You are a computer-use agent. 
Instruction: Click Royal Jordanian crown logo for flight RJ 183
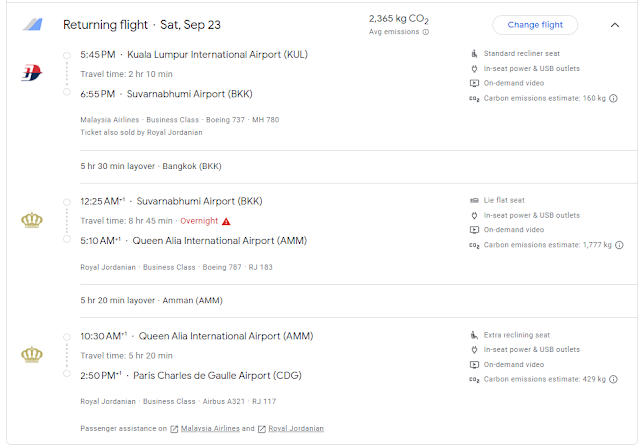point(30,219)
